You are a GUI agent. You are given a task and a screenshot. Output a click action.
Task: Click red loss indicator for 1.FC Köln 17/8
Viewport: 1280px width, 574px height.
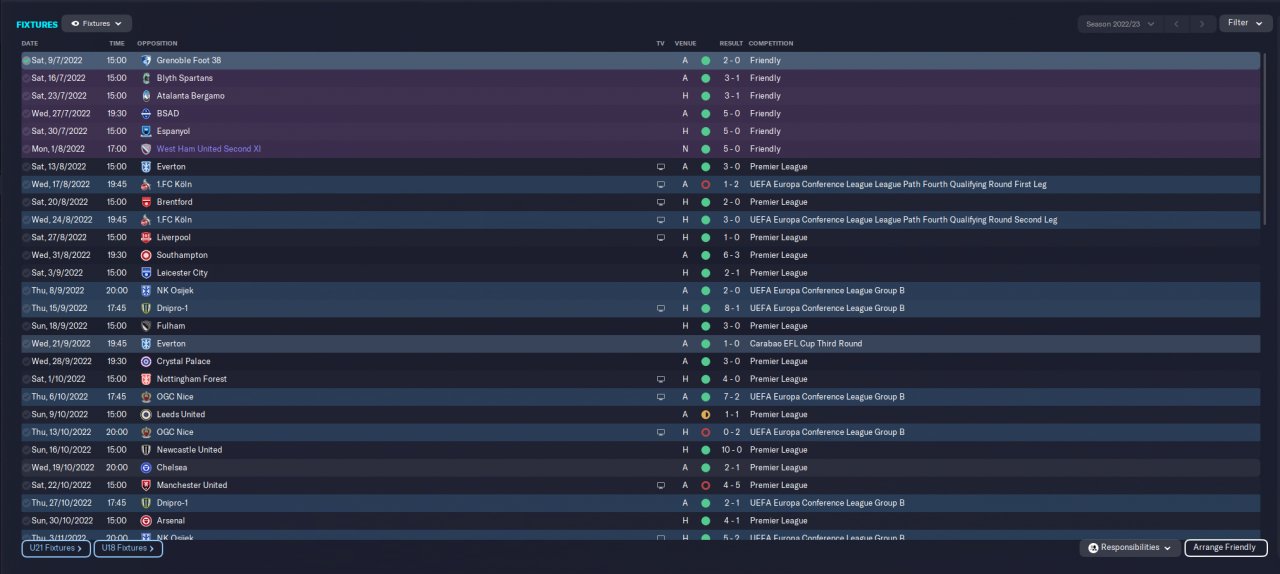coord(705,185)
